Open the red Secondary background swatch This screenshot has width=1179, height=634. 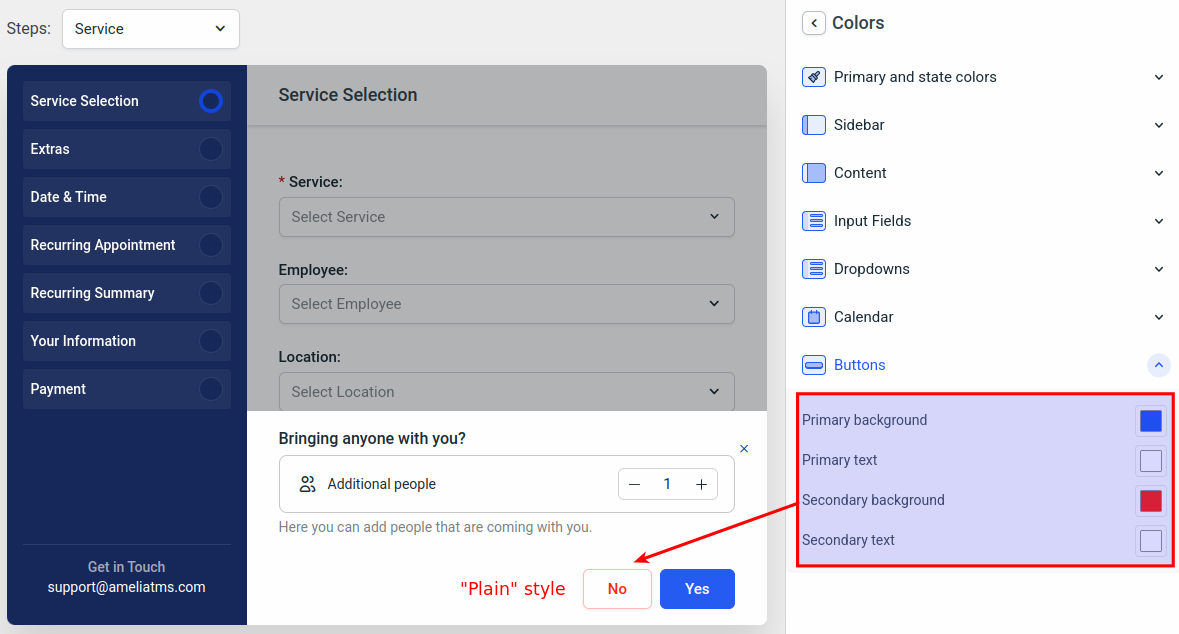(1150, 501)
